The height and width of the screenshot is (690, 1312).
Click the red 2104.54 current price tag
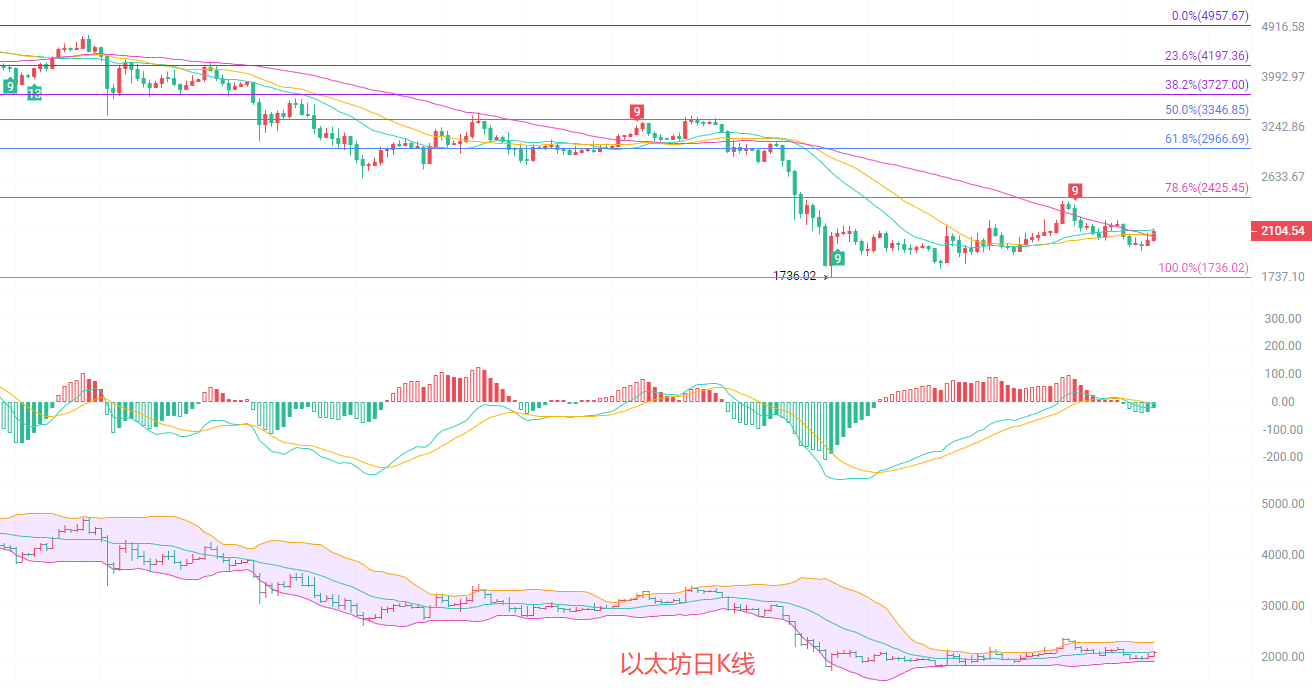coord(1279,231)
